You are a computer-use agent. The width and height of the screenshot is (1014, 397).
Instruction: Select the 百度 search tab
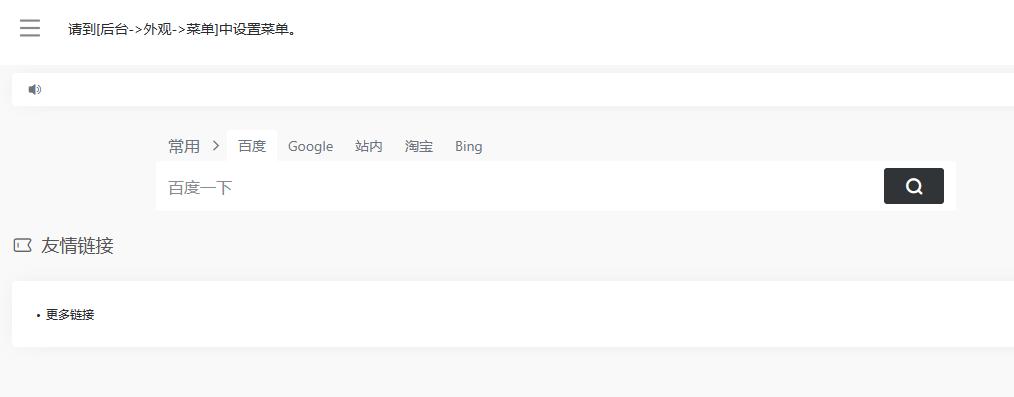pyautogui.click(x=252, y=146)
